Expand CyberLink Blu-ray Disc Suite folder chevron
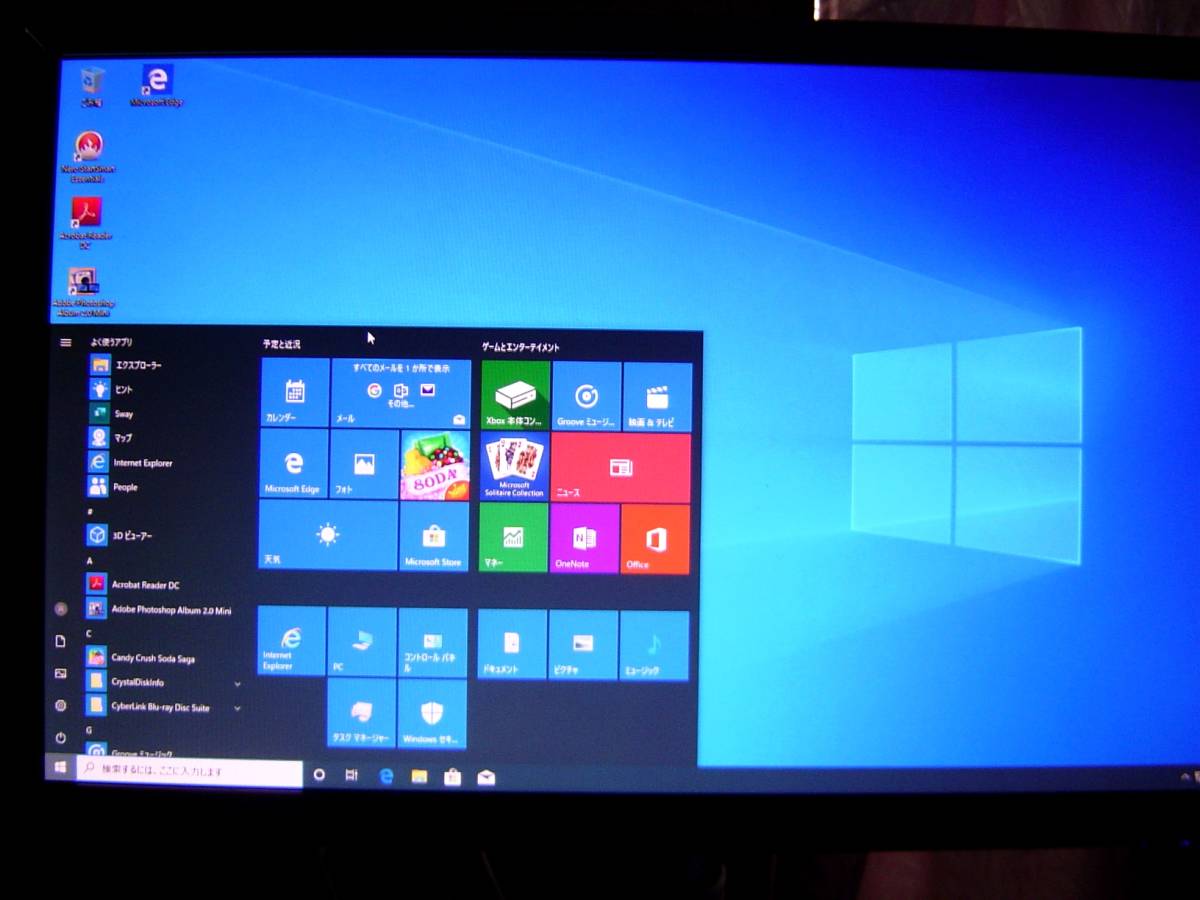Screen dimensions: 1200x900 [237, 708]
